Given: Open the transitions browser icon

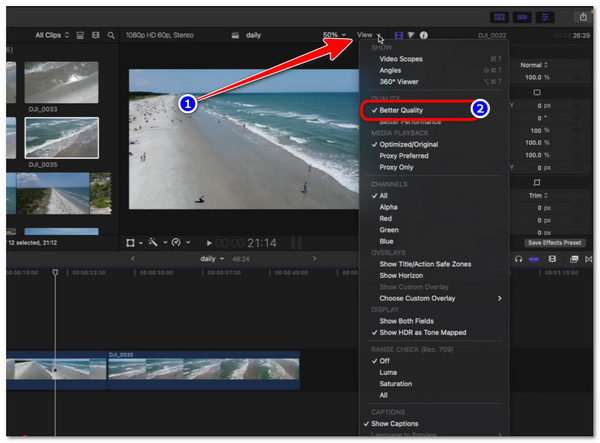Looking at the screenshot, I should pyautogui.click(x=589, y=259).
